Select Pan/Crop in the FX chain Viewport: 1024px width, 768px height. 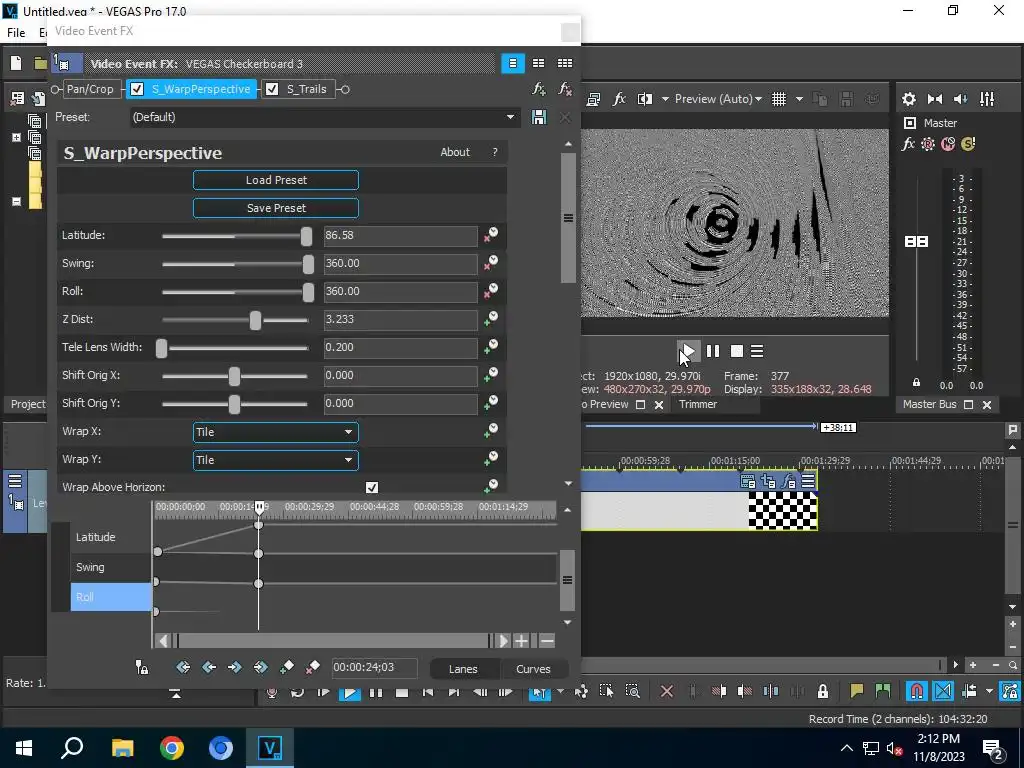[x=90, y=89]
